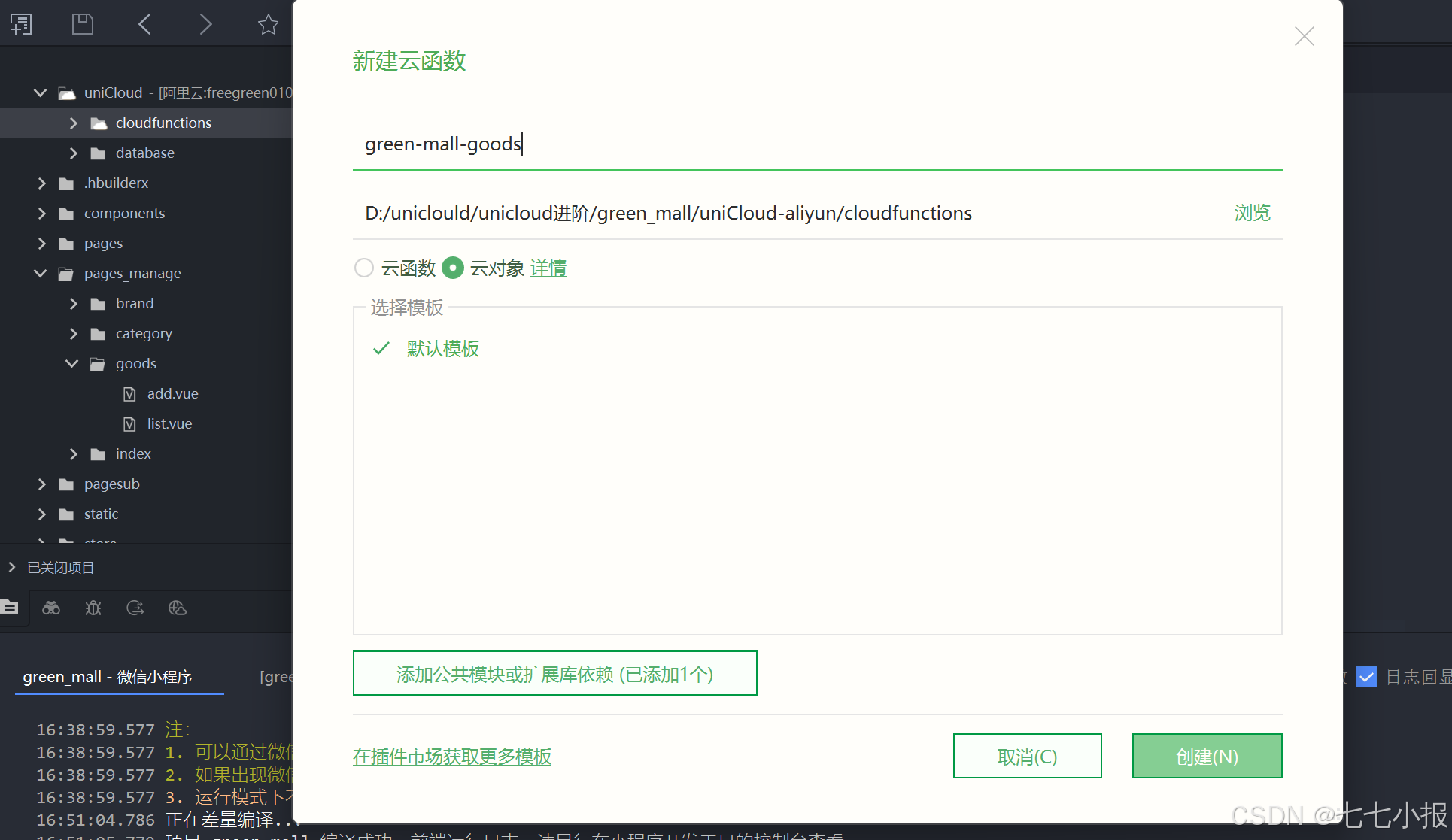This screenshot has width=1452, height=840.
Task: Select the 默认模板 template entry
Action: (442, 349)
